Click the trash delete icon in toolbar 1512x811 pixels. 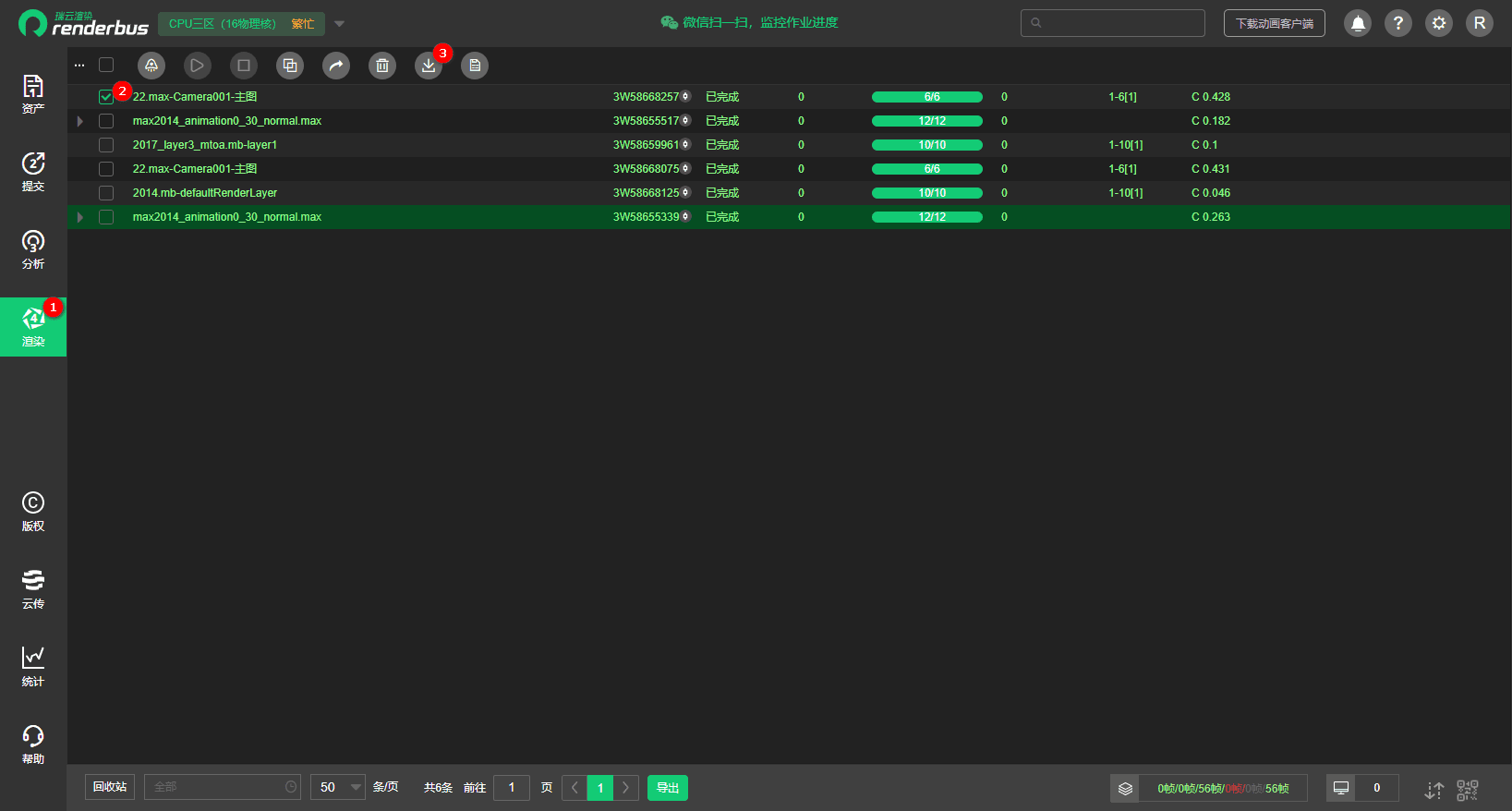[x=382, y=66]
